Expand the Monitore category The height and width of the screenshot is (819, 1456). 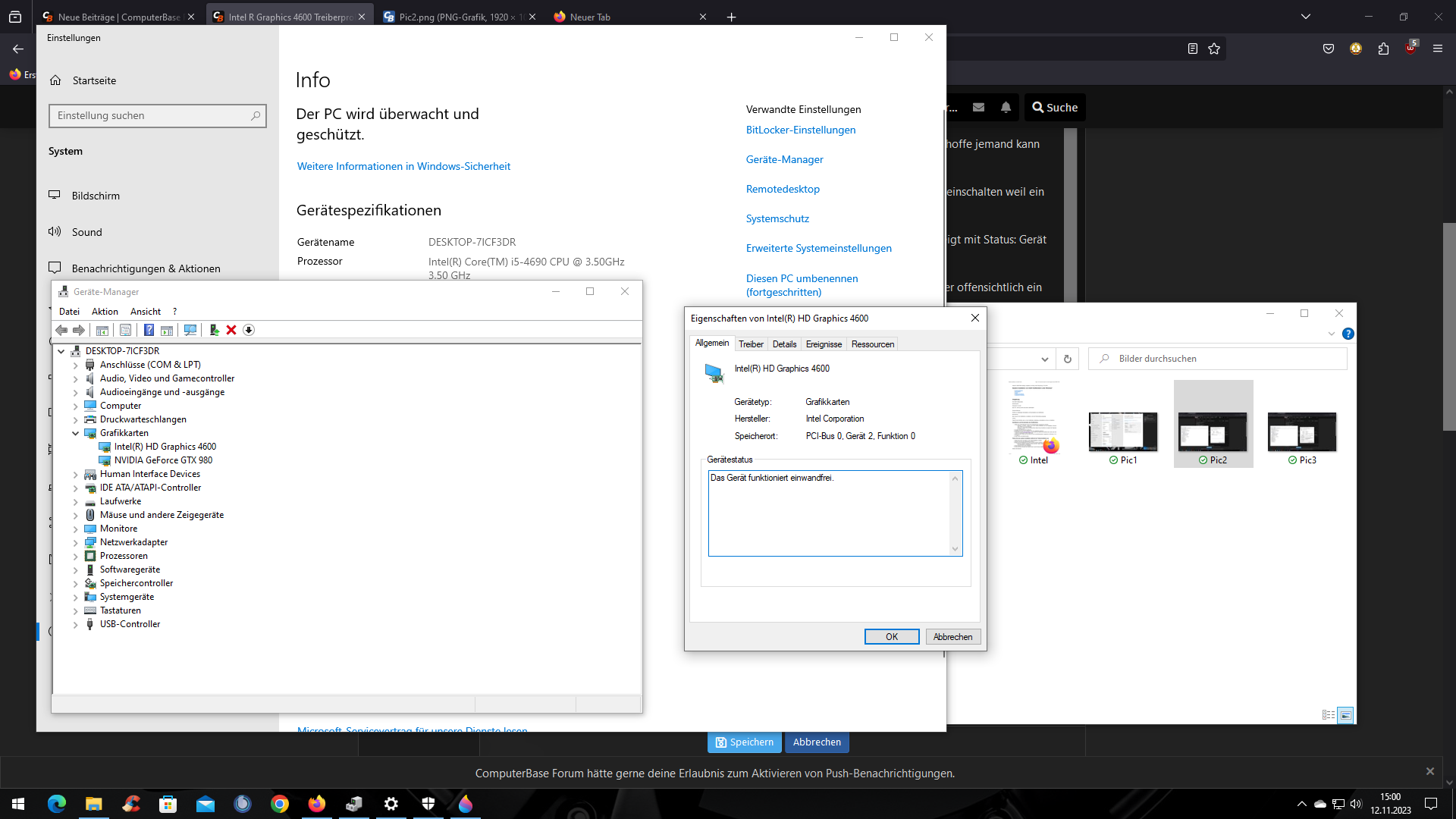(76, 529)
